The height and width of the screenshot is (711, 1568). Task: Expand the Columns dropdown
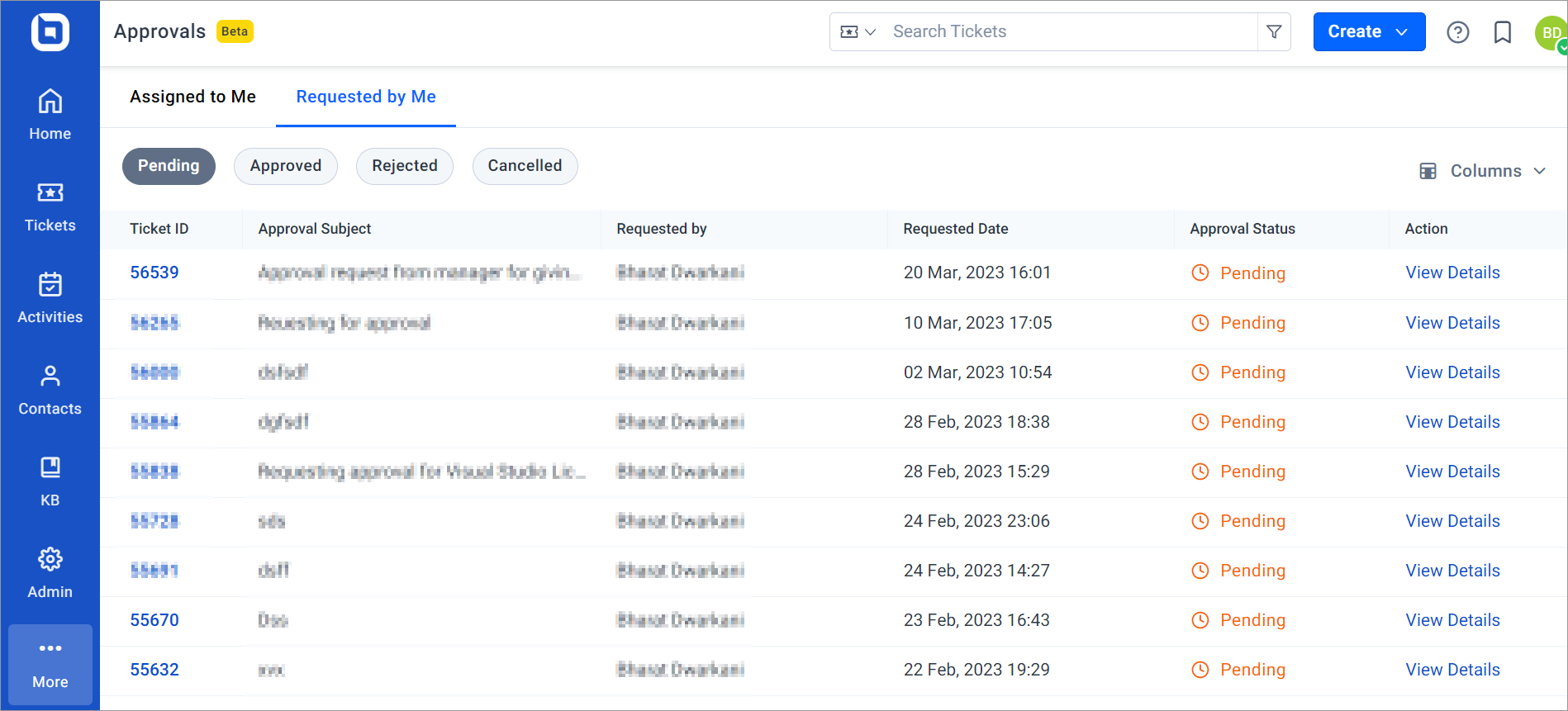tap(1483, 171)
